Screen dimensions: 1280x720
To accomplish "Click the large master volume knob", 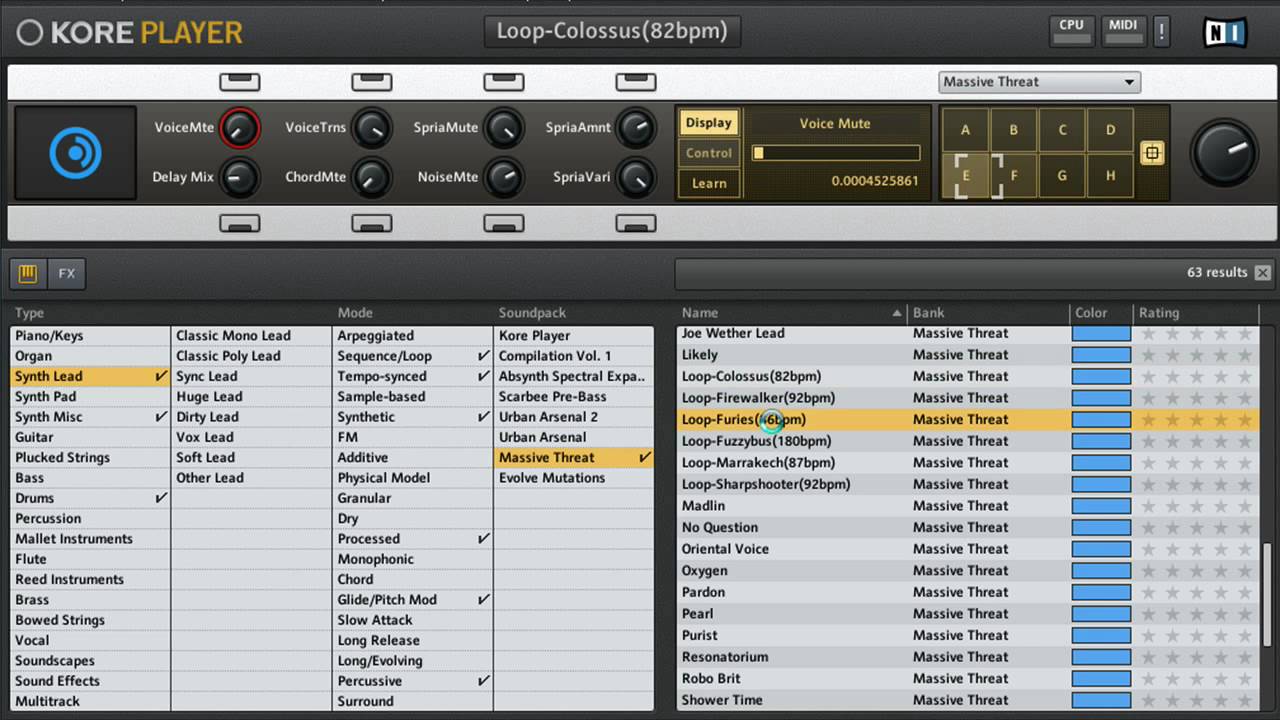I will (x=1224, y=153).
